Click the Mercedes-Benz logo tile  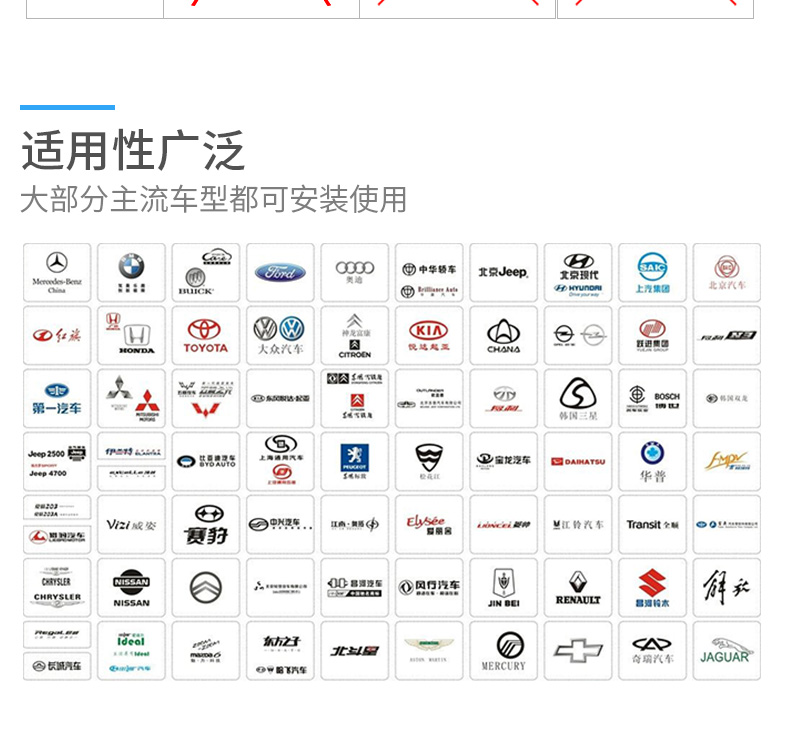click(57, 272)
